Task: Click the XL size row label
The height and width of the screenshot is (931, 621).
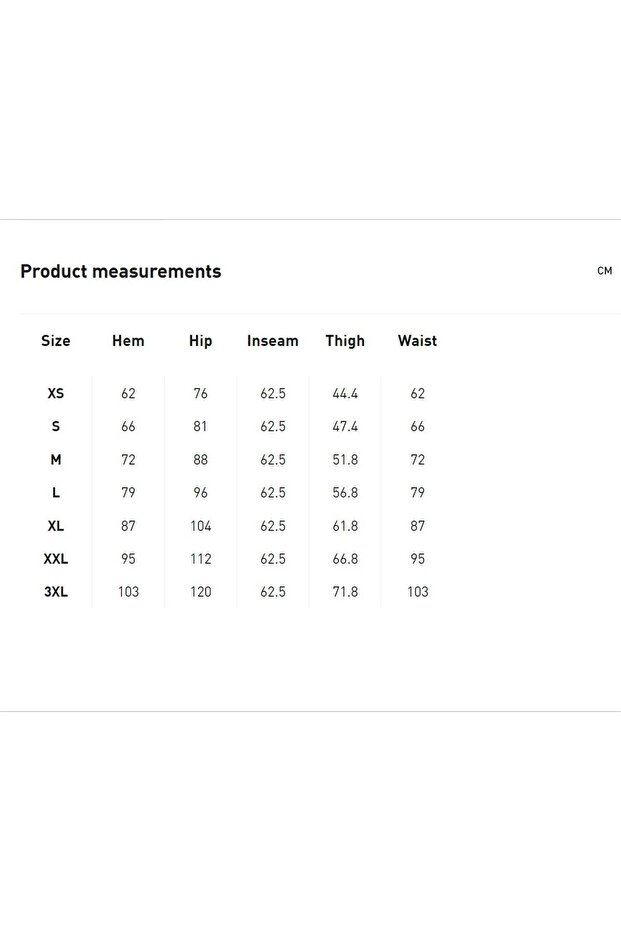Action: pyautogui.click(x=56, y=526)
